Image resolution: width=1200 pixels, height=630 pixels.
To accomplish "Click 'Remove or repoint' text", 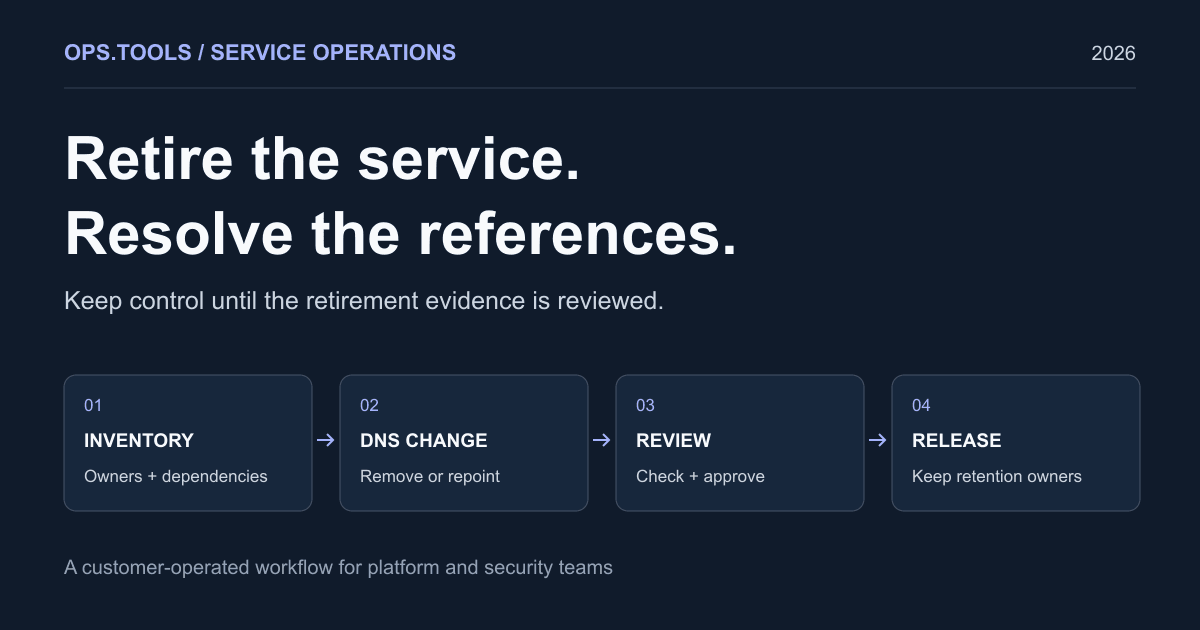I will pyautogui.click(x=430, y=476).
